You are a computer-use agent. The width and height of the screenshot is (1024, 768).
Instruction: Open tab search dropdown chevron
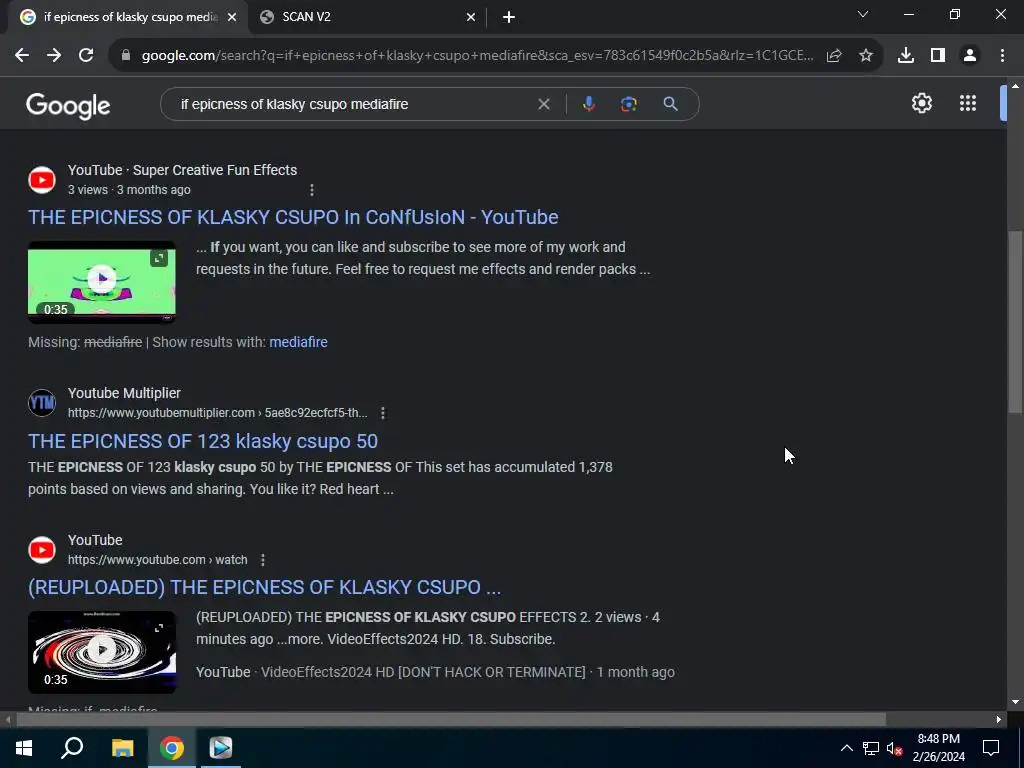point(863,14)
